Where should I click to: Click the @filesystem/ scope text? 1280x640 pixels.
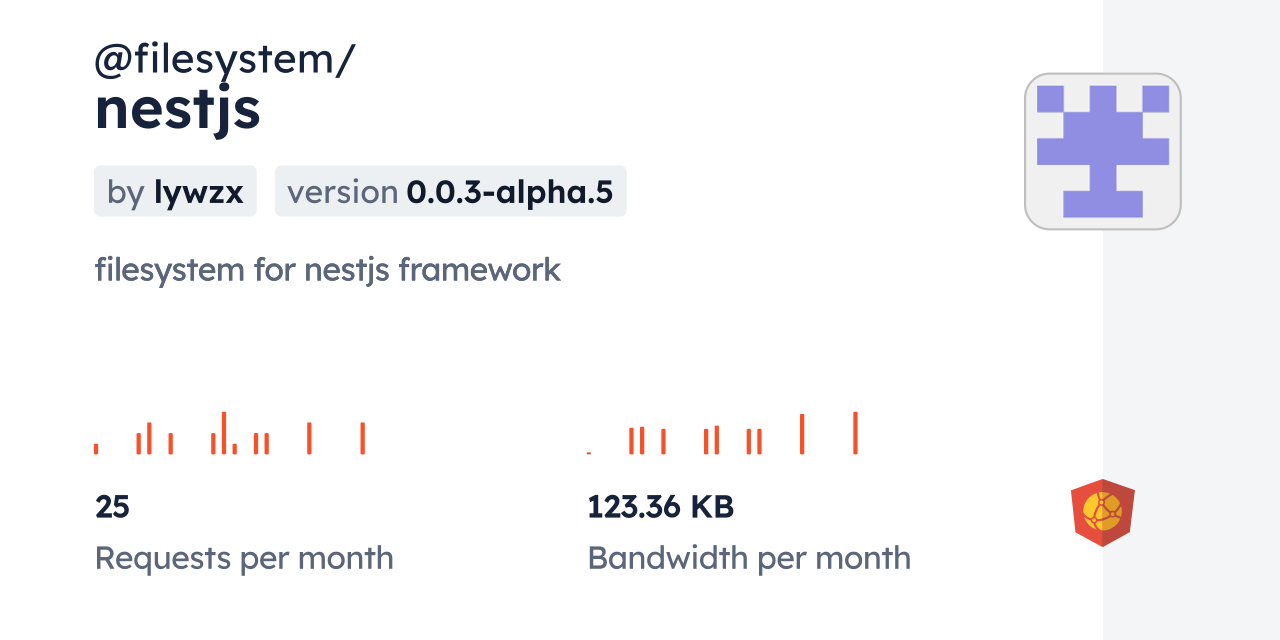(224, 60)
